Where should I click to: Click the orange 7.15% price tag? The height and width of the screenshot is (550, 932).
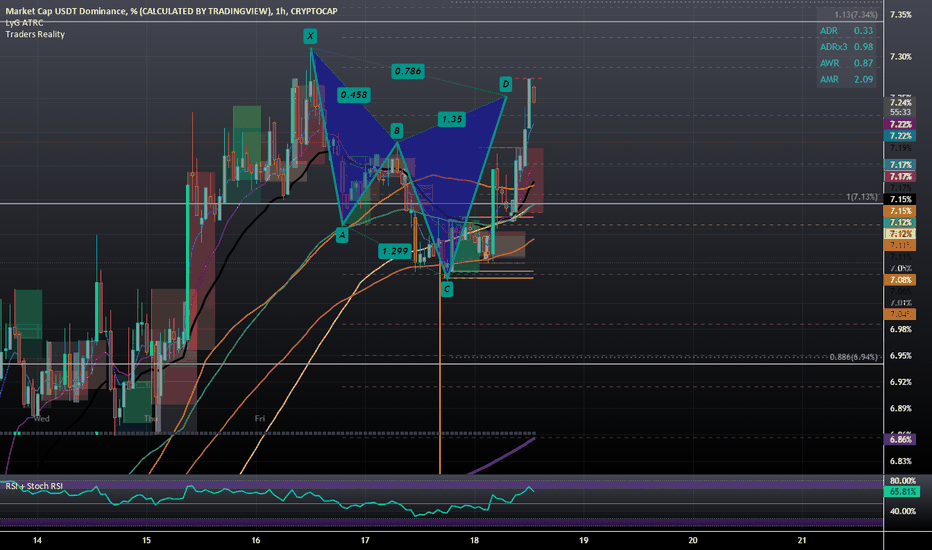tap(900, 211)
